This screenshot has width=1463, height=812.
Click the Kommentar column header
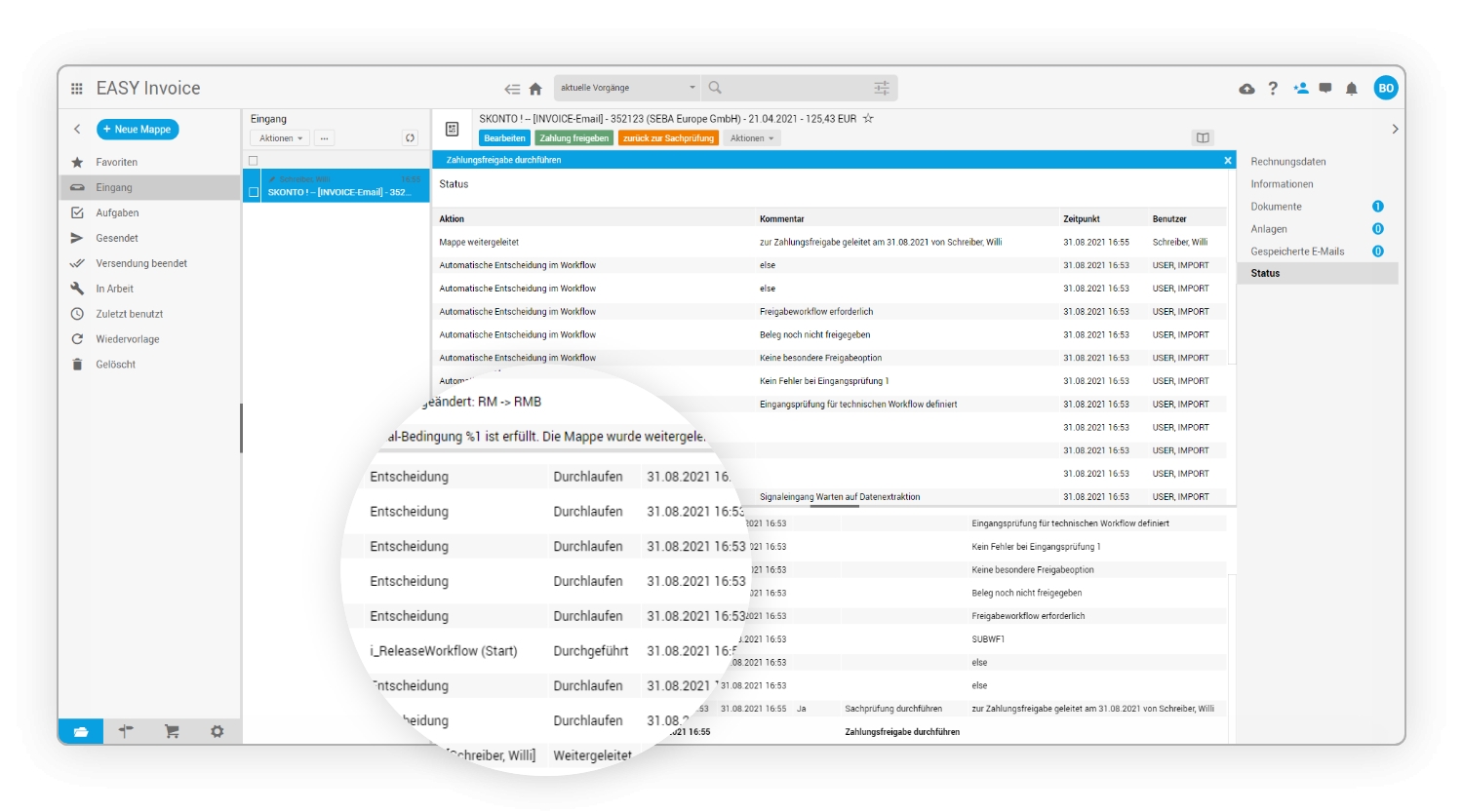(782, 219)
